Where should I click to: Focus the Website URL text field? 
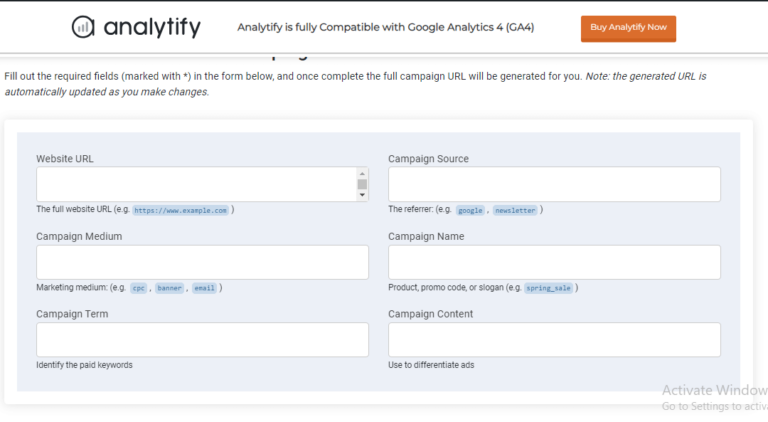[196, 184]
